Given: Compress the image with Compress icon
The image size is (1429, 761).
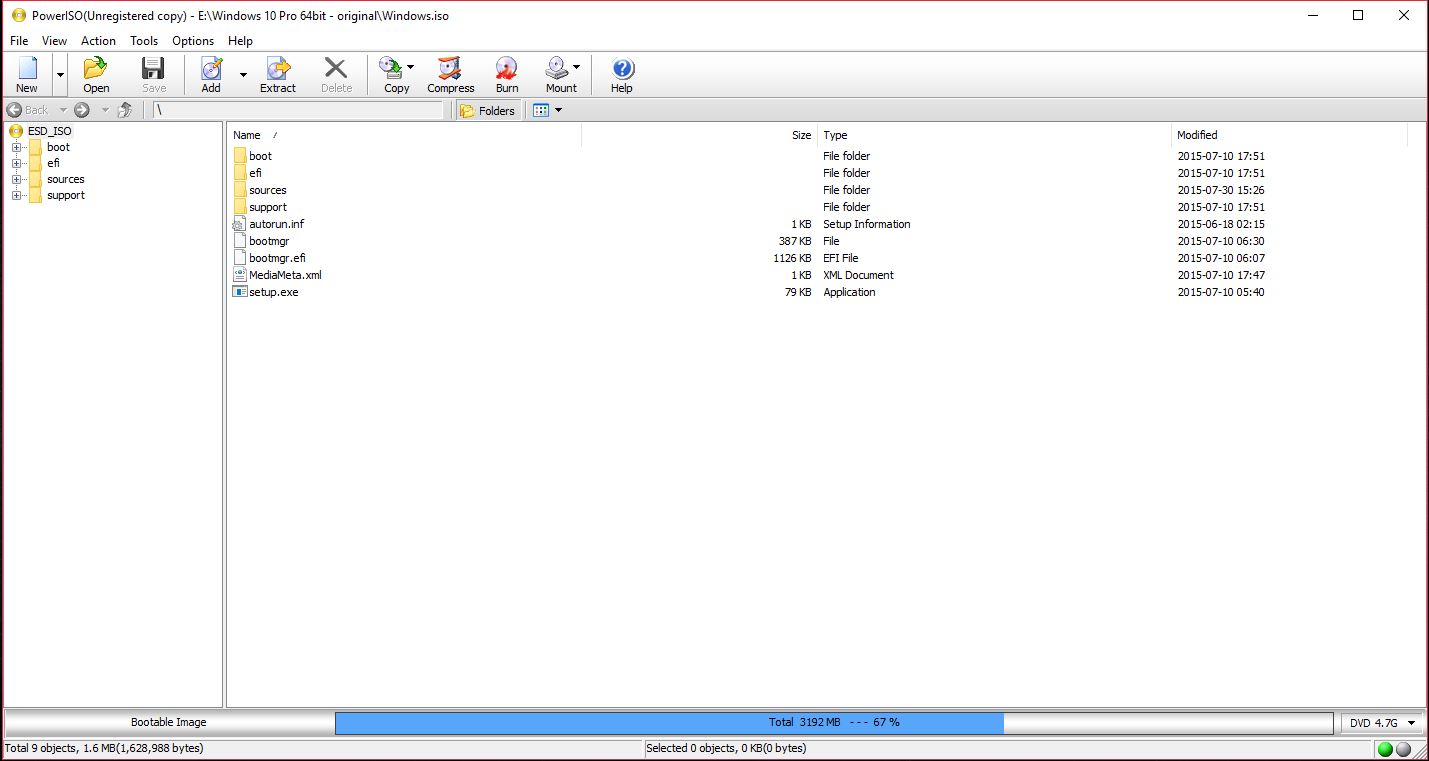Looking at the screenshot, I should 450,74.
